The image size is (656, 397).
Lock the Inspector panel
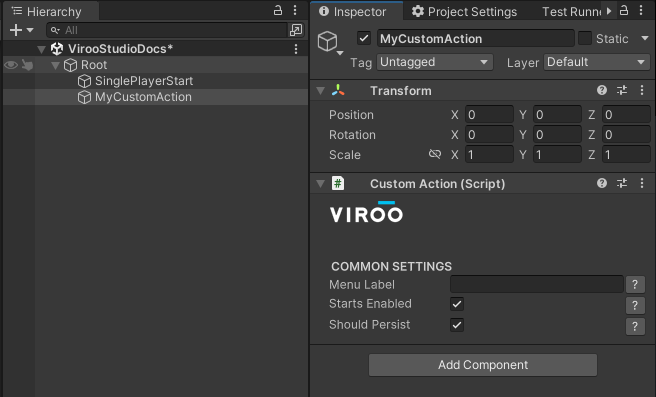click(x=624, y=10)
